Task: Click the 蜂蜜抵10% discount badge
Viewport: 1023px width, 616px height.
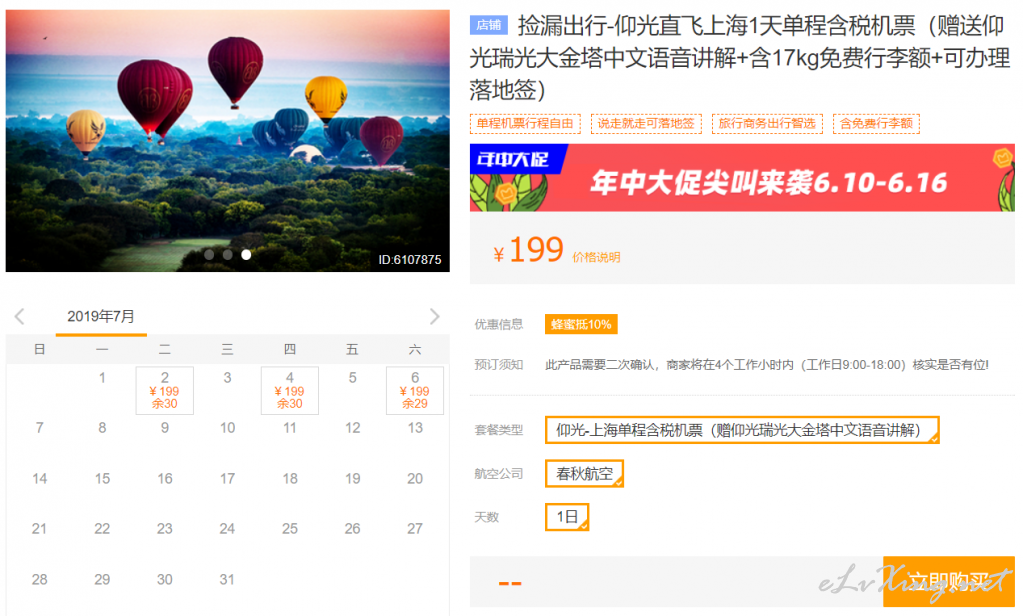Action: pyautogui.click(x=581, y=324)
